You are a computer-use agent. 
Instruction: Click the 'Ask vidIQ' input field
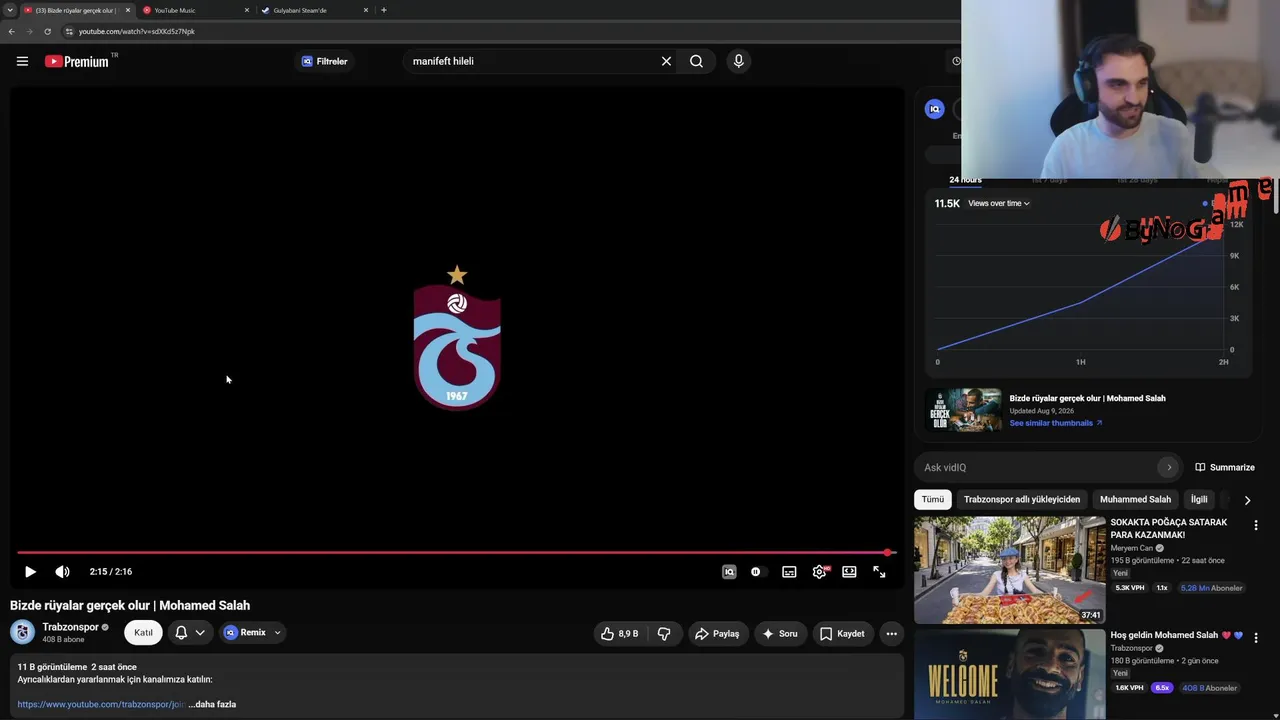1040,467
